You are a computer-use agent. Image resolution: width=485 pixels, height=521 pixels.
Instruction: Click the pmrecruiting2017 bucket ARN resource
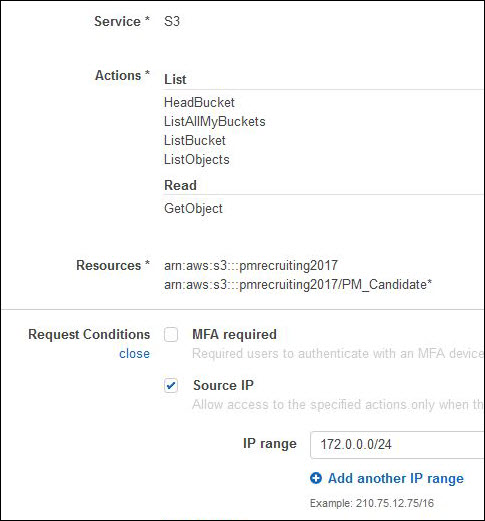click(x=251, y=266)
